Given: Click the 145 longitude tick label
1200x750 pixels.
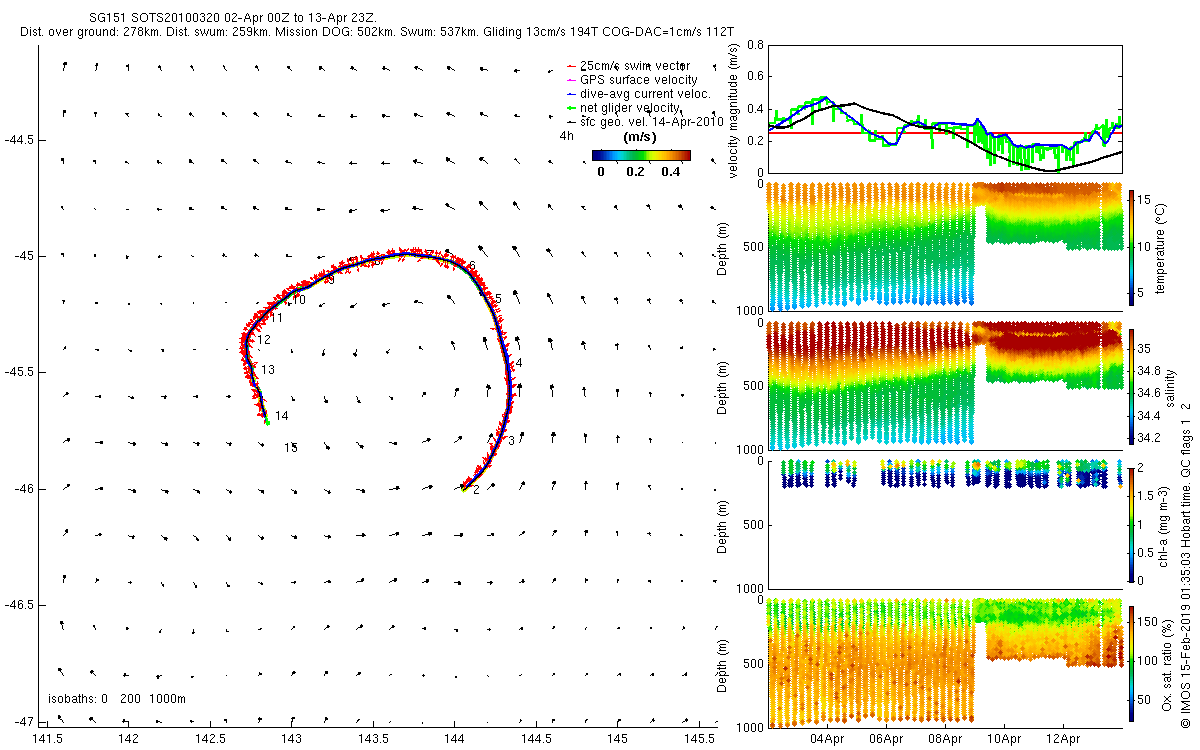Looking at the screenshot, I should pyautogui.click(x=618, y=738).
